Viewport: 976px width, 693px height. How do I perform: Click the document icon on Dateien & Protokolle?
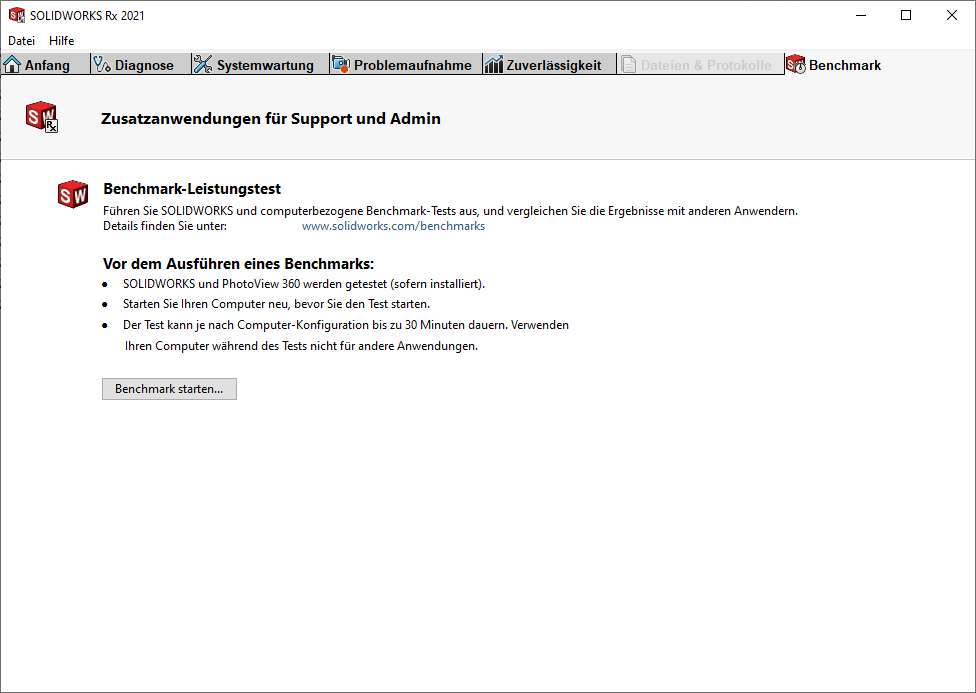coord(629,65)
